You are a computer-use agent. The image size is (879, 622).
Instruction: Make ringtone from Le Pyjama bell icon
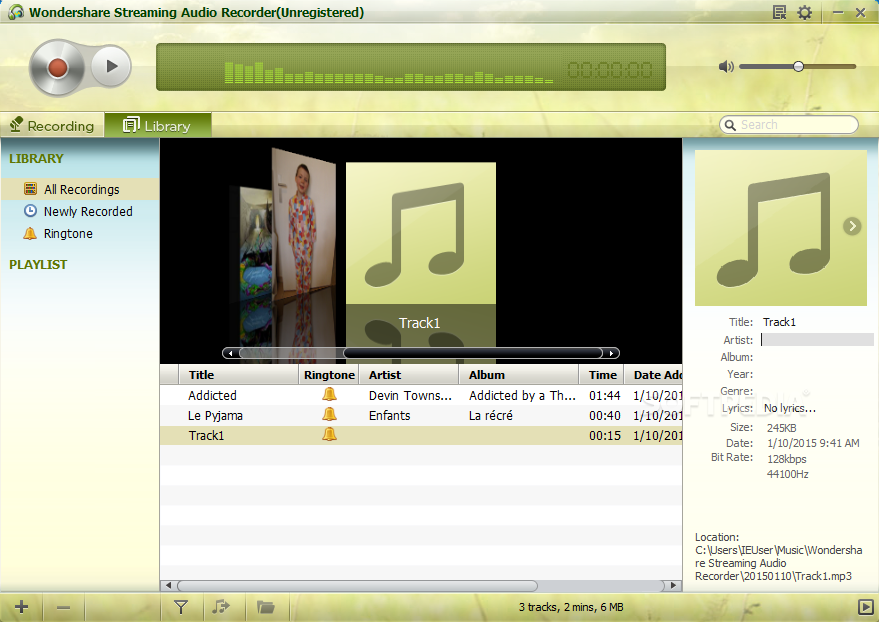[x=330, y=415]
